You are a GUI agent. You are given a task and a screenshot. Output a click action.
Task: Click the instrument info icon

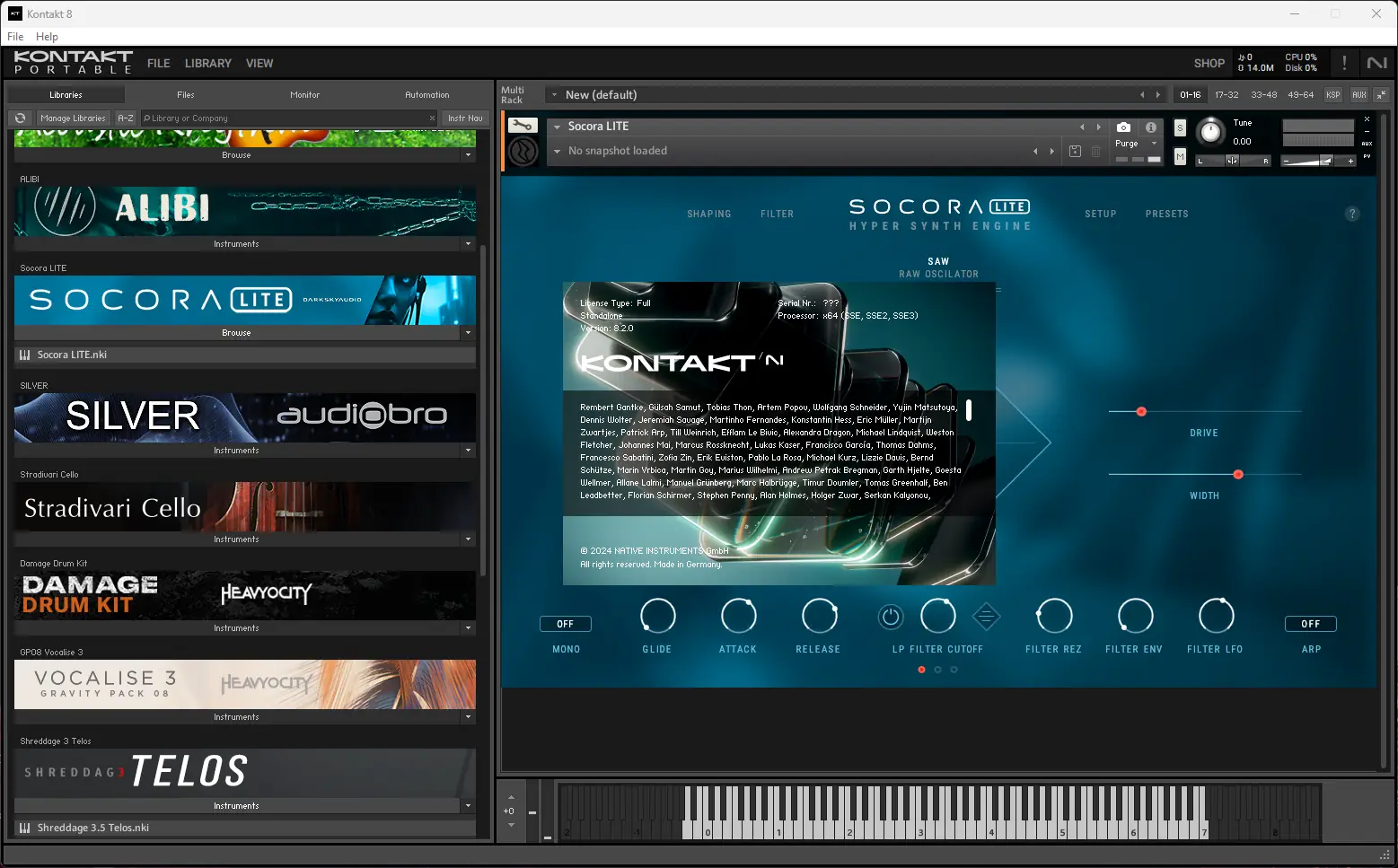1151,127
